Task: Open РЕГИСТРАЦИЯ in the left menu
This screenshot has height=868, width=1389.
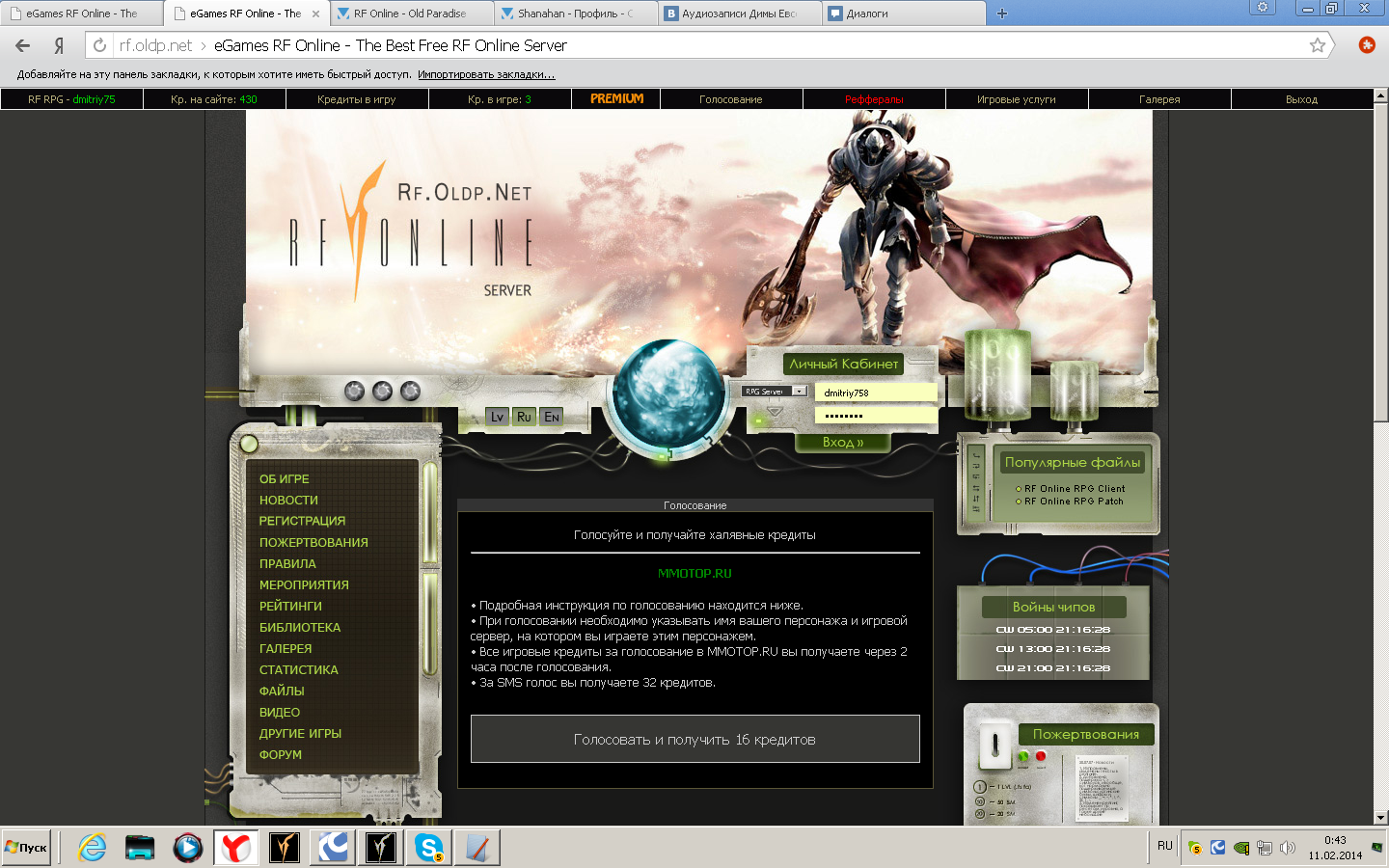Action: click(x=302, y=521)
